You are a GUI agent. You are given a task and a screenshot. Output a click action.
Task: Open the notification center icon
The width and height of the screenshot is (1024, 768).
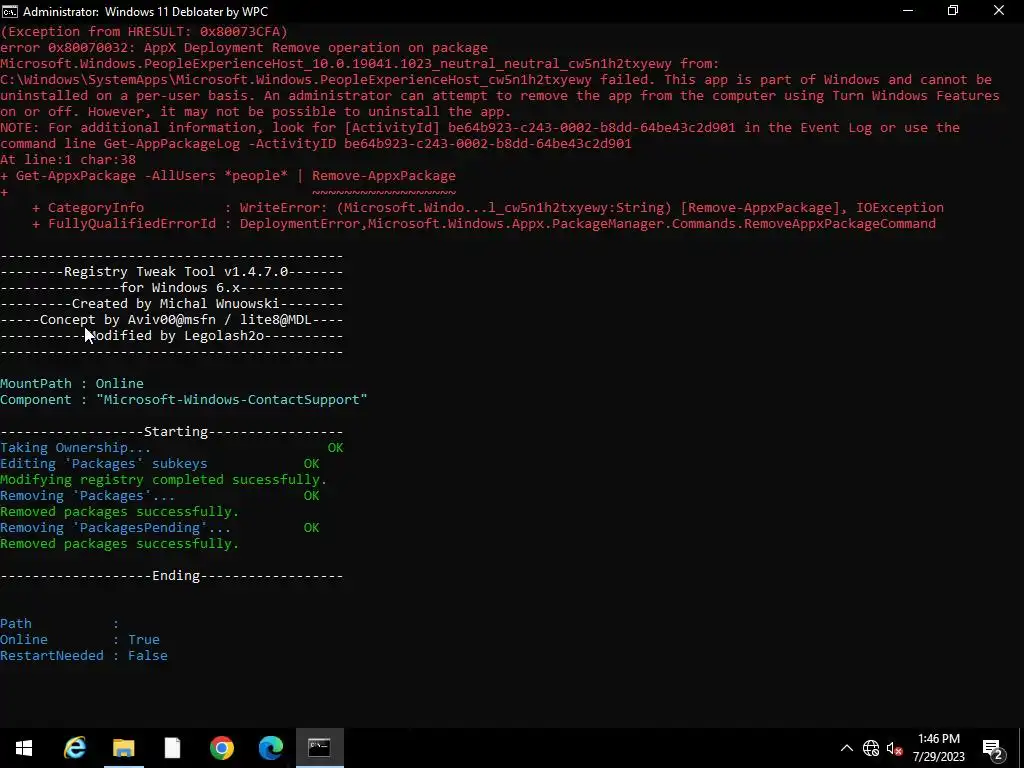point(993,748)
